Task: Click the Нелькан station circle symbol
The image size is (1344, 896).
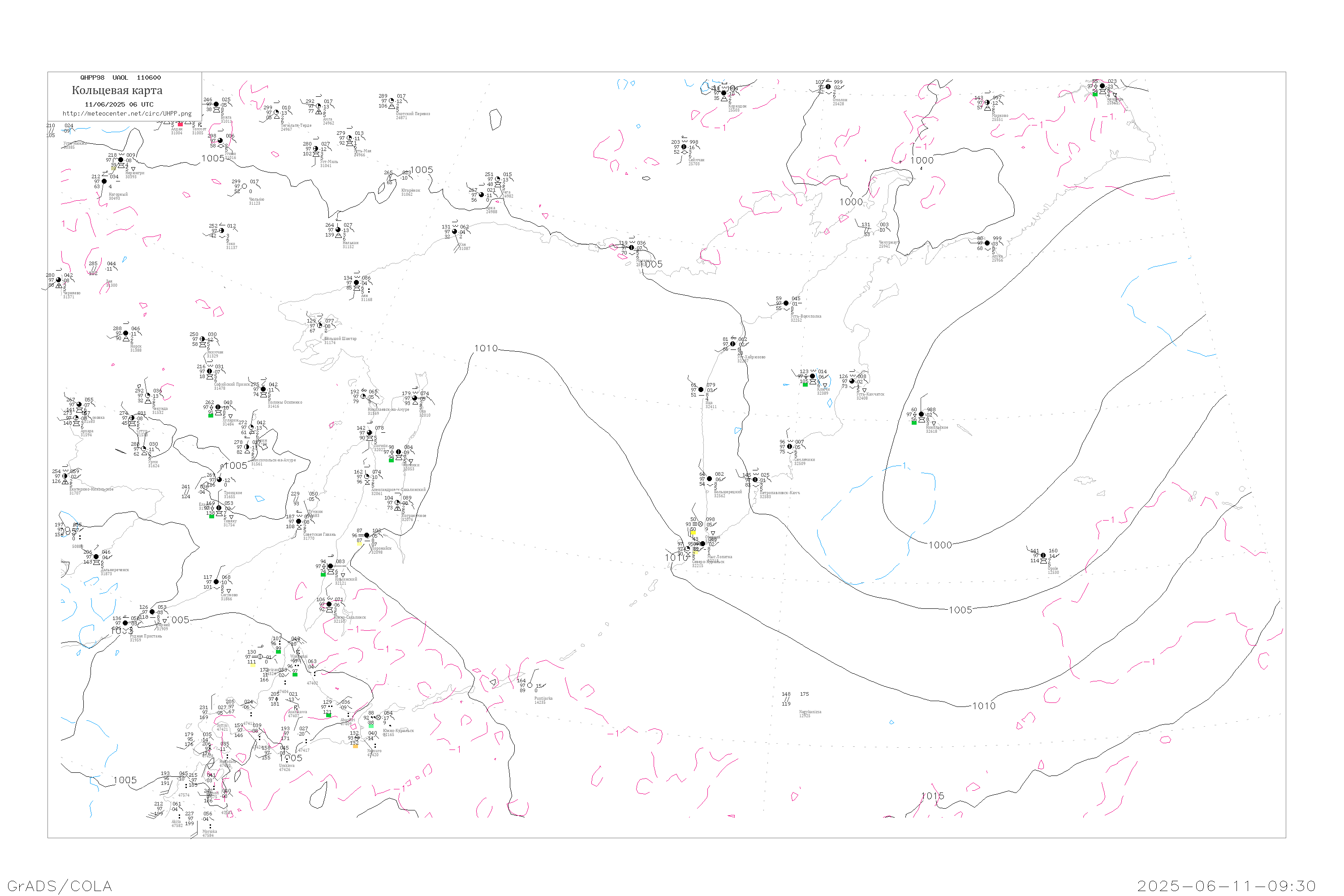Action: pyautogui.click(x=338, y=230)
